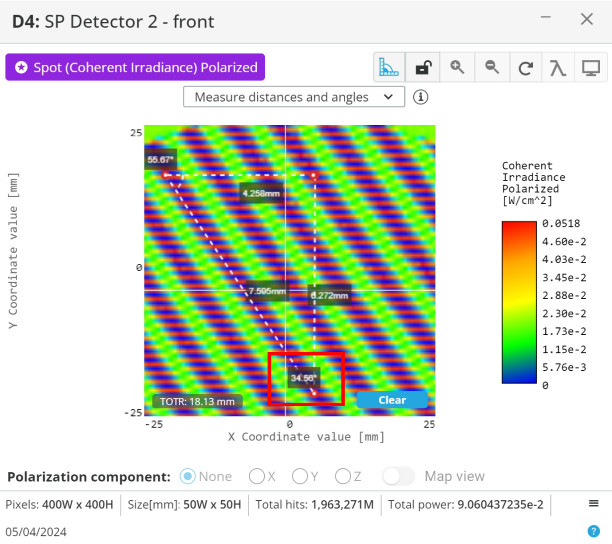Viewport: 612px width, 544px height.
Task: Open the info circle icon
Action: pos(420,97)
